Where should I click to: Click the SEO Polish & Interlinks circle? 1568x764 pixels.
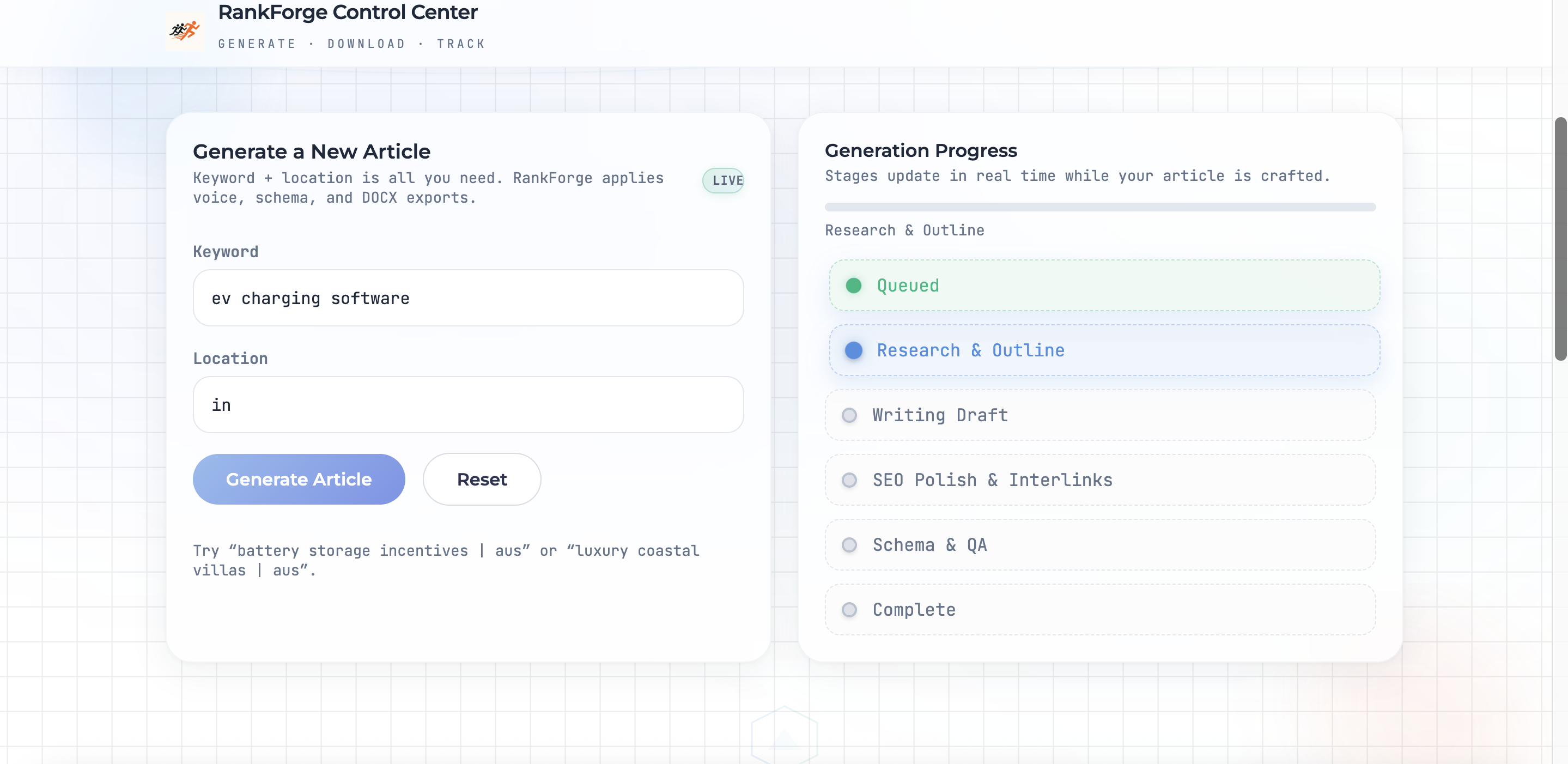tap(849, 480)
